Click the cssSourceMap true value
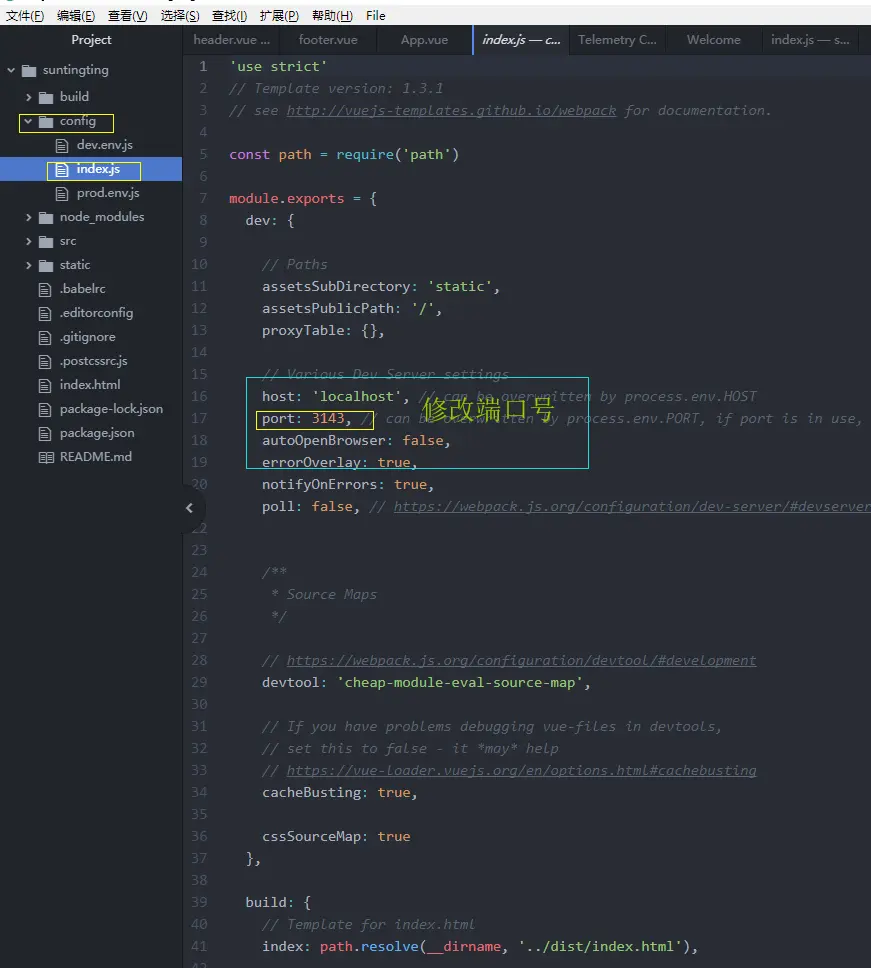871x968 pixels. 394,837
